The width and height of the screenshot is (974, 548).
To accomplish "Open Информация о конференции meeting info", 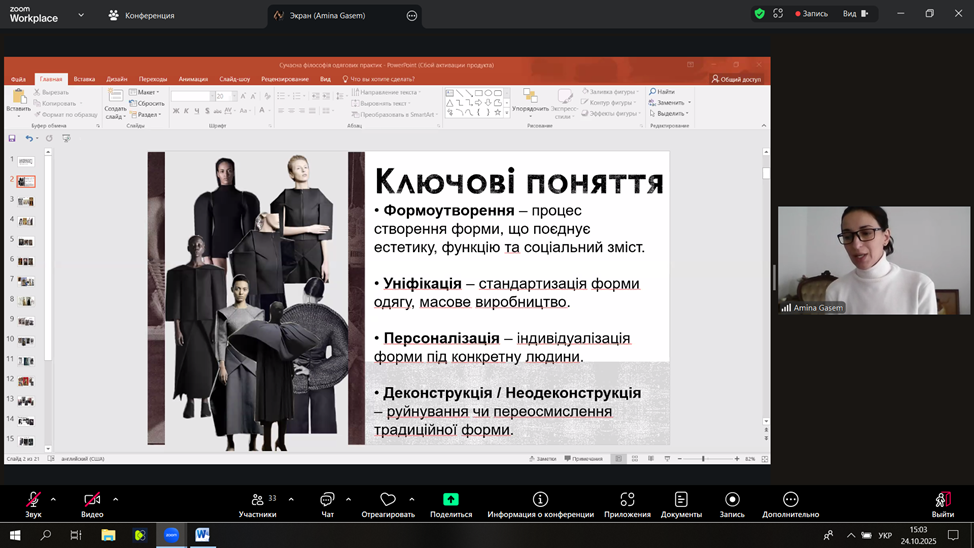I will coord(540,501).
